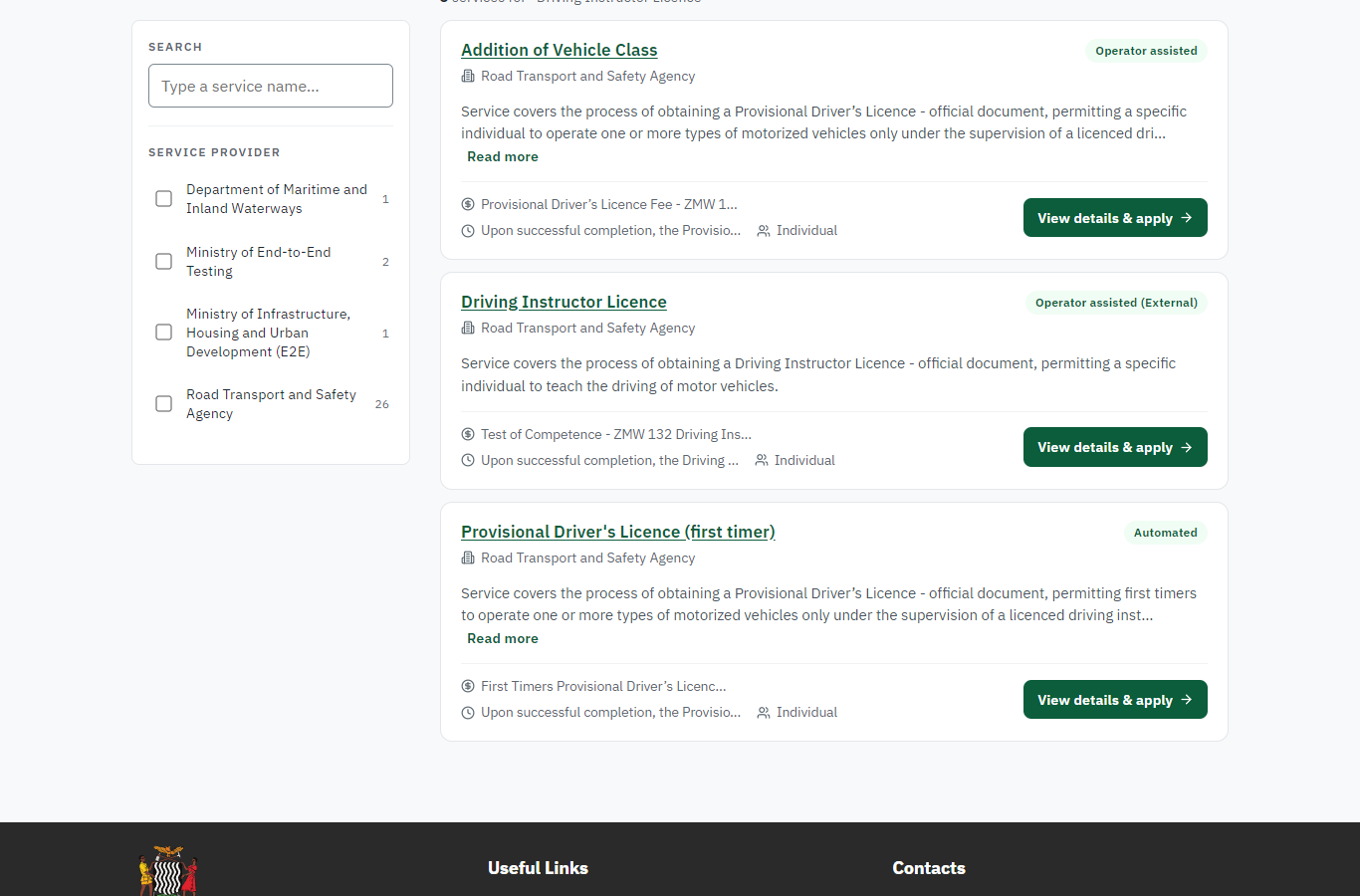Open the Addition of Vehicle Class service link
1360x896 pixels.
[560, 51]
